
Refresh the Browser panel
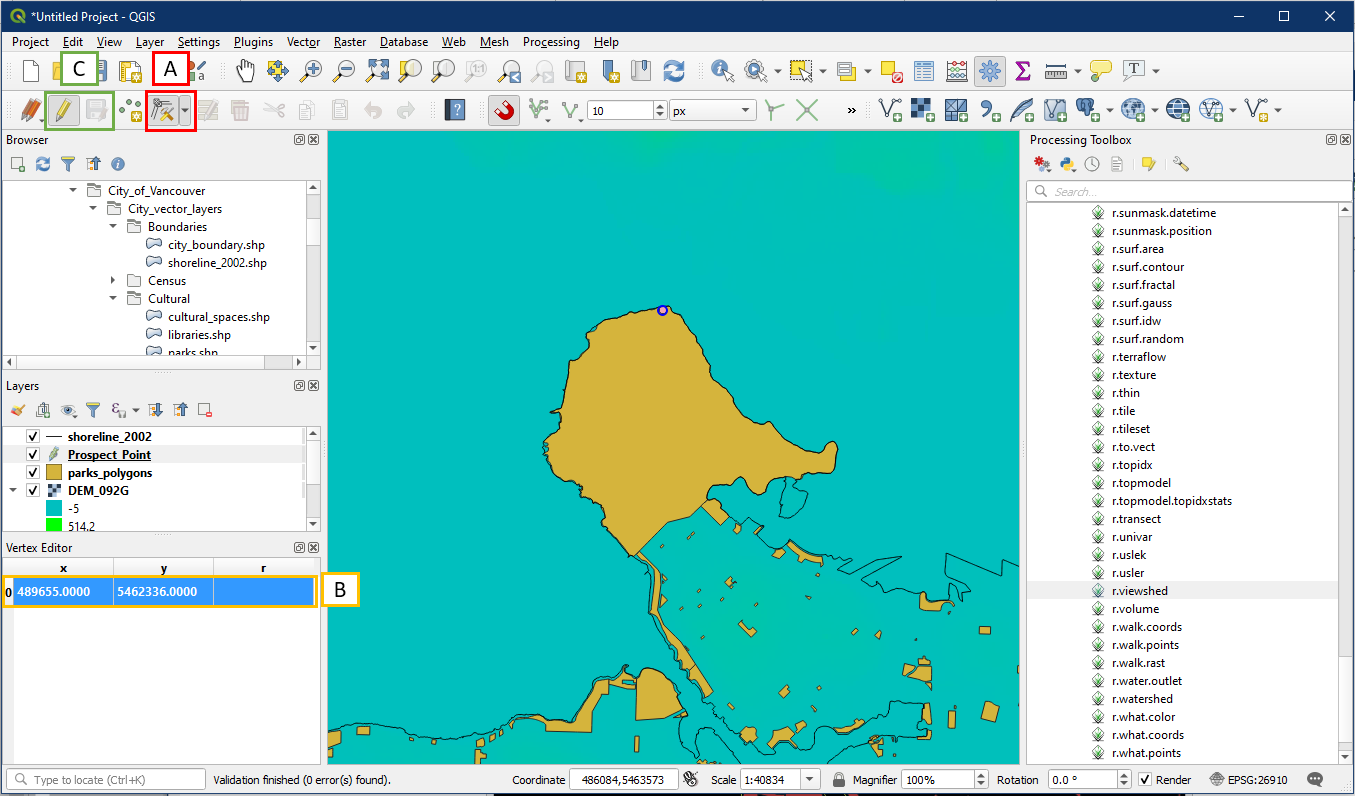43,164
